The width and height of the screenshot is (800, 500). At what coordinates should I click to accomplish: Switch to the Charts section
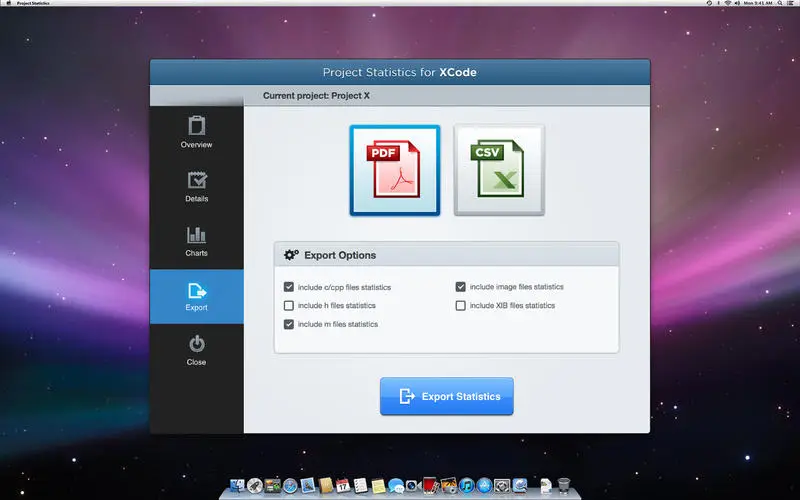coord(196,241)
